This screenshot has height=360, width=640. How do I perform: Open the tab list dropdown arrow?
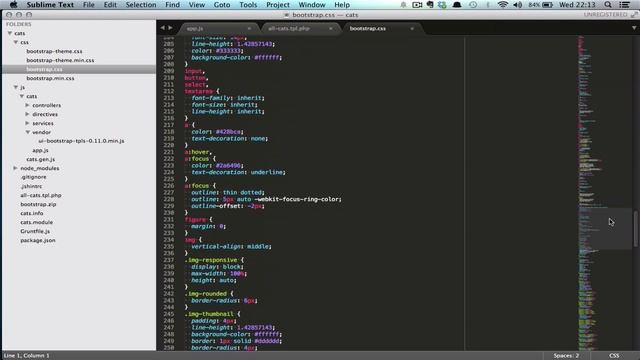pyautogui.click(x=634, y=28)
